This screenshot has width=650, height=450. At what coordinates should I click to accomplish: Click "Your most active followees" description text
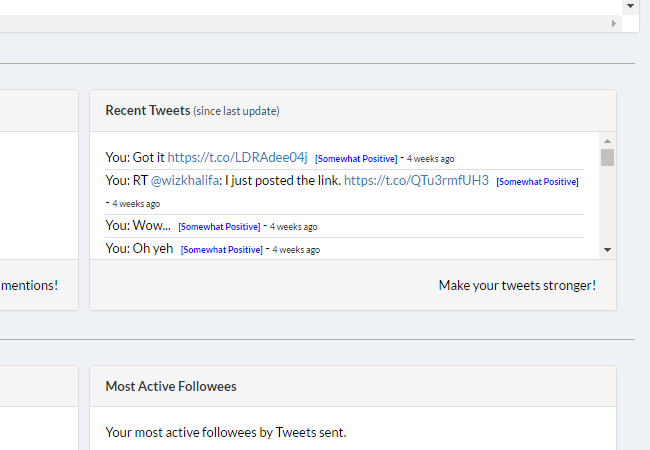coord(225,432)
